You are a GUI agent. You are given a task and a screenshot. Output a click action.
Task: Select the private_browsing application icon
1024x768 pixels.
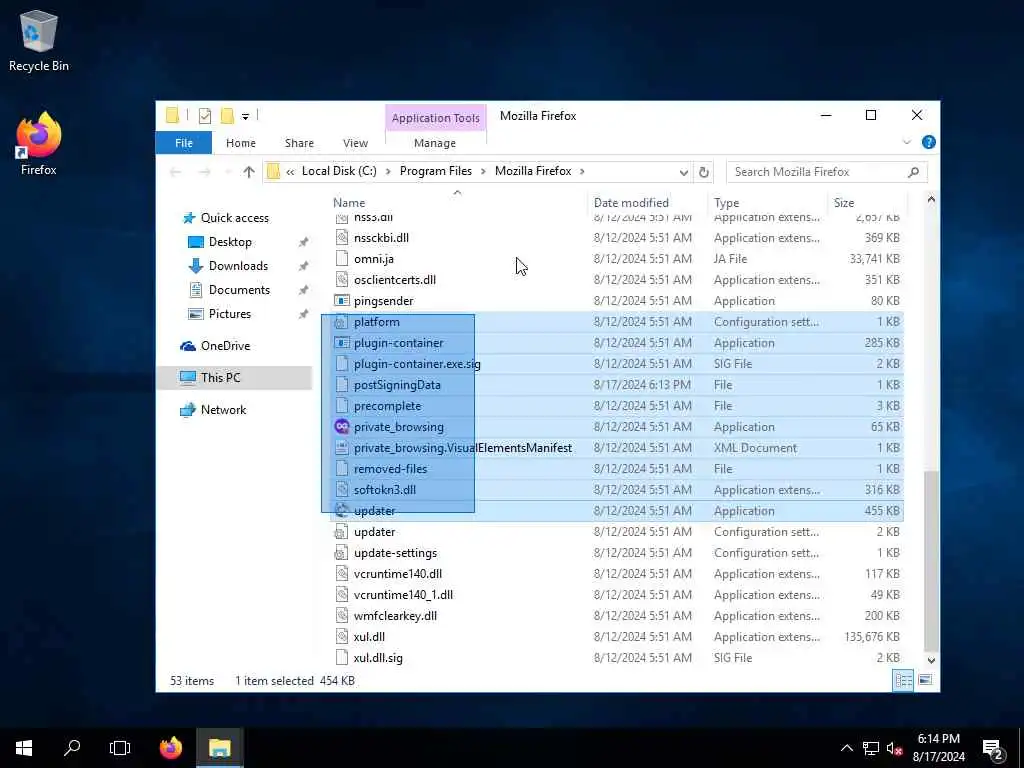[342, 426]
